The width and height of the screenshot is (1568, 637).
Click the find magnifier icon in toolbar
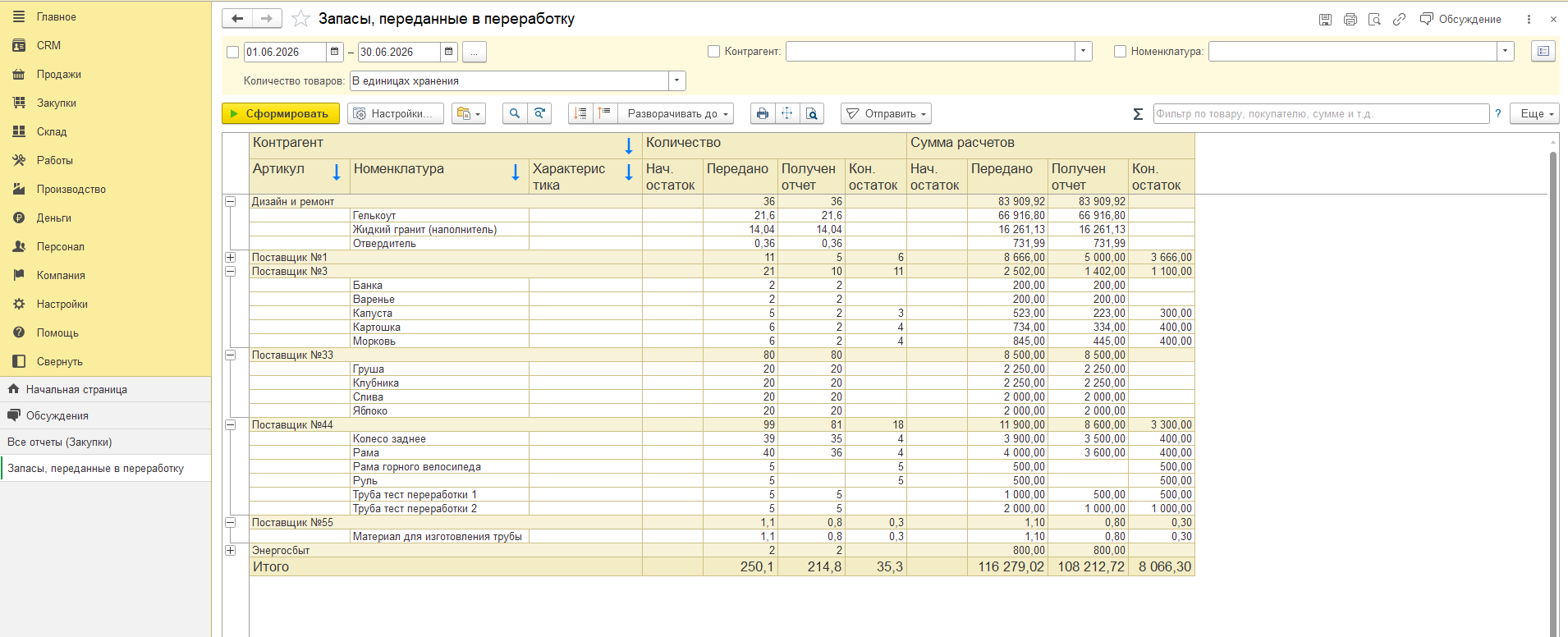[515, 114]
